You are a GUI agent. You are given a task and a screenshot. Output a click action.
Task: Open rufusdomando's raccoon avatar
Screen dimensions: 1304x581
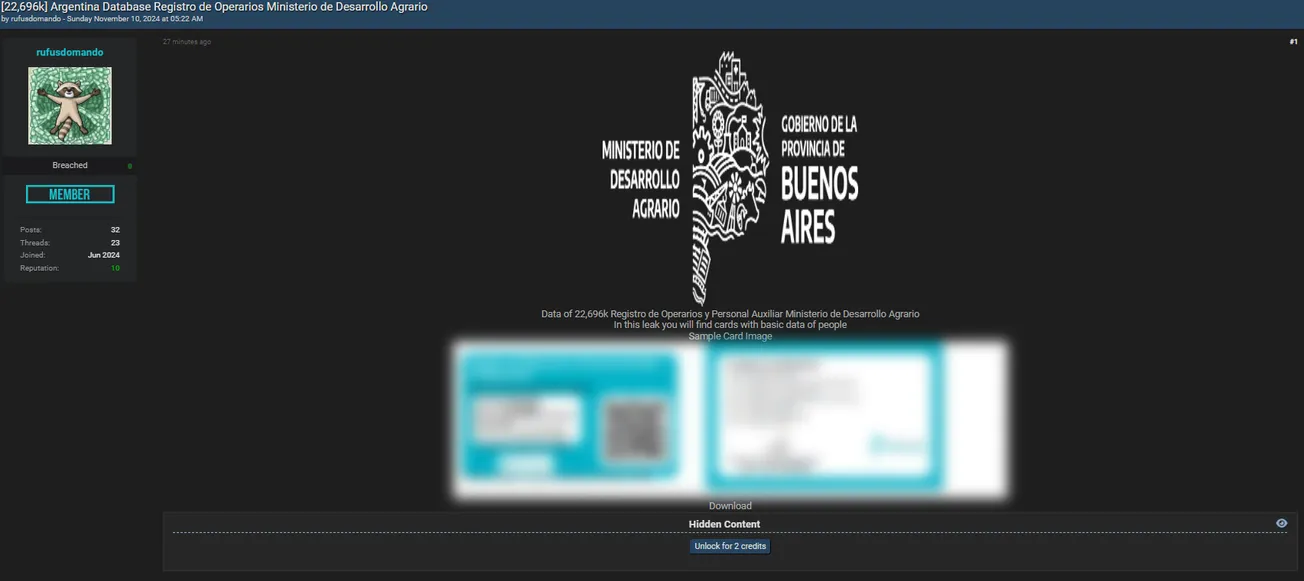(69, 105)
